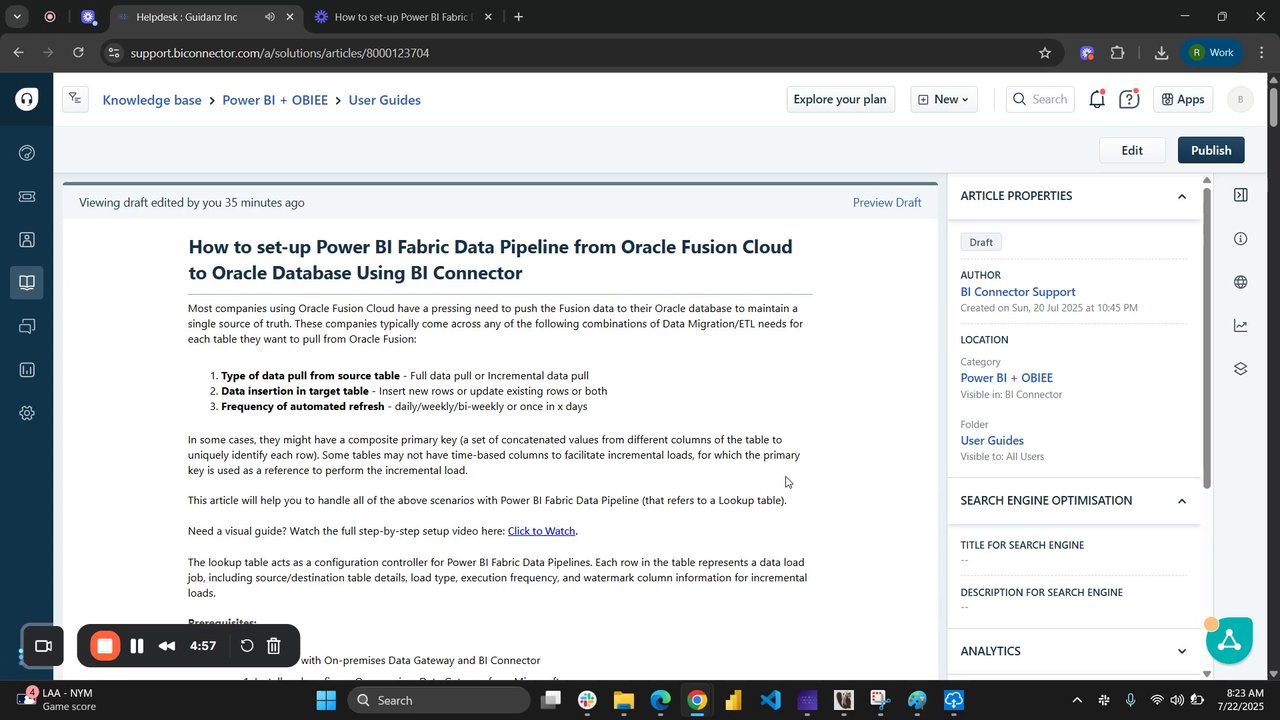Go to User Guides breadcrumb
The width and height of the screenshot is (1280, 720).
[384, 100]
